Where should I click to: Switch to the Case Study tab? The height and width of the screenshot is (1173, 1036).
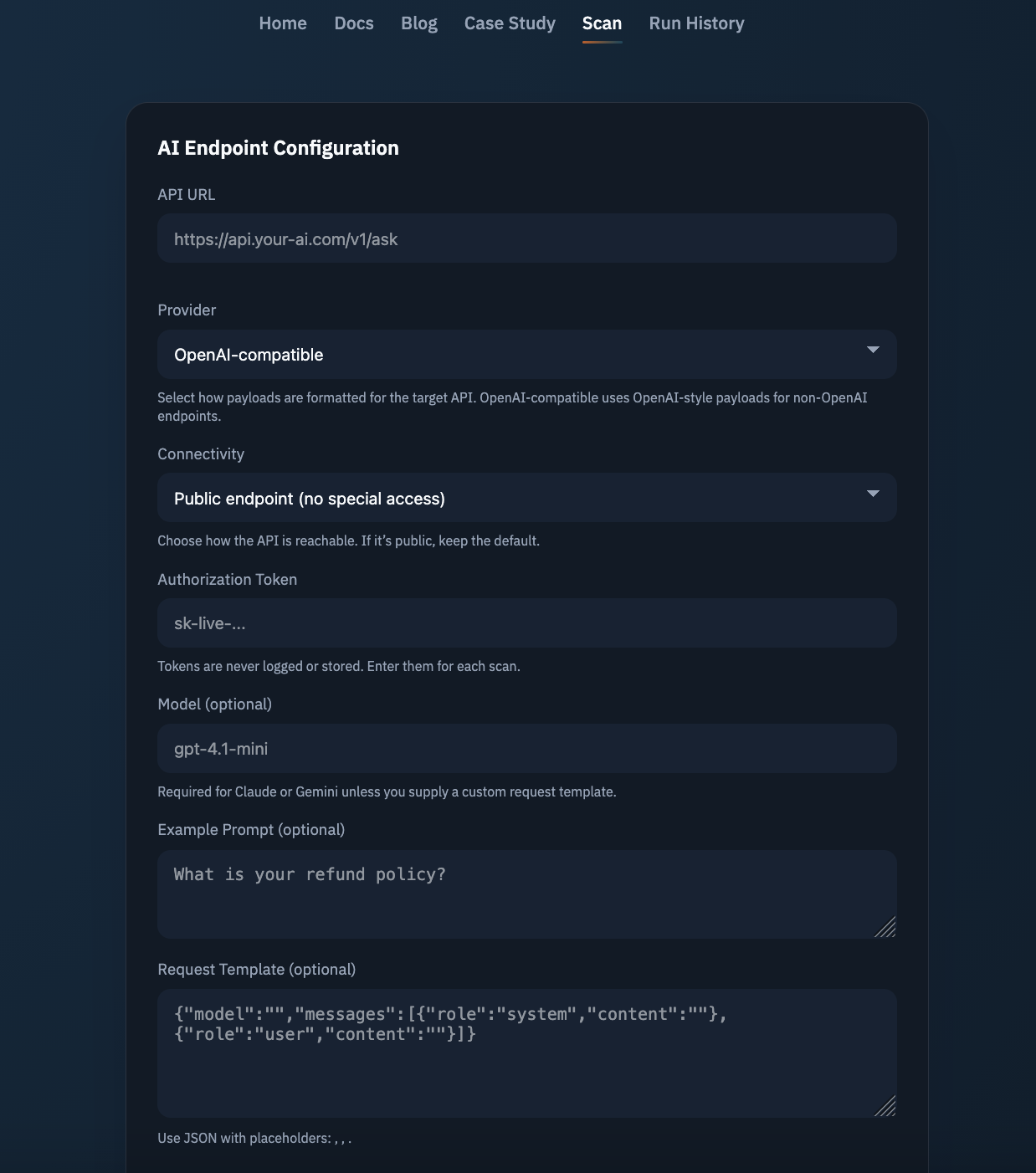pyautogui.click(x=510, y=23)
